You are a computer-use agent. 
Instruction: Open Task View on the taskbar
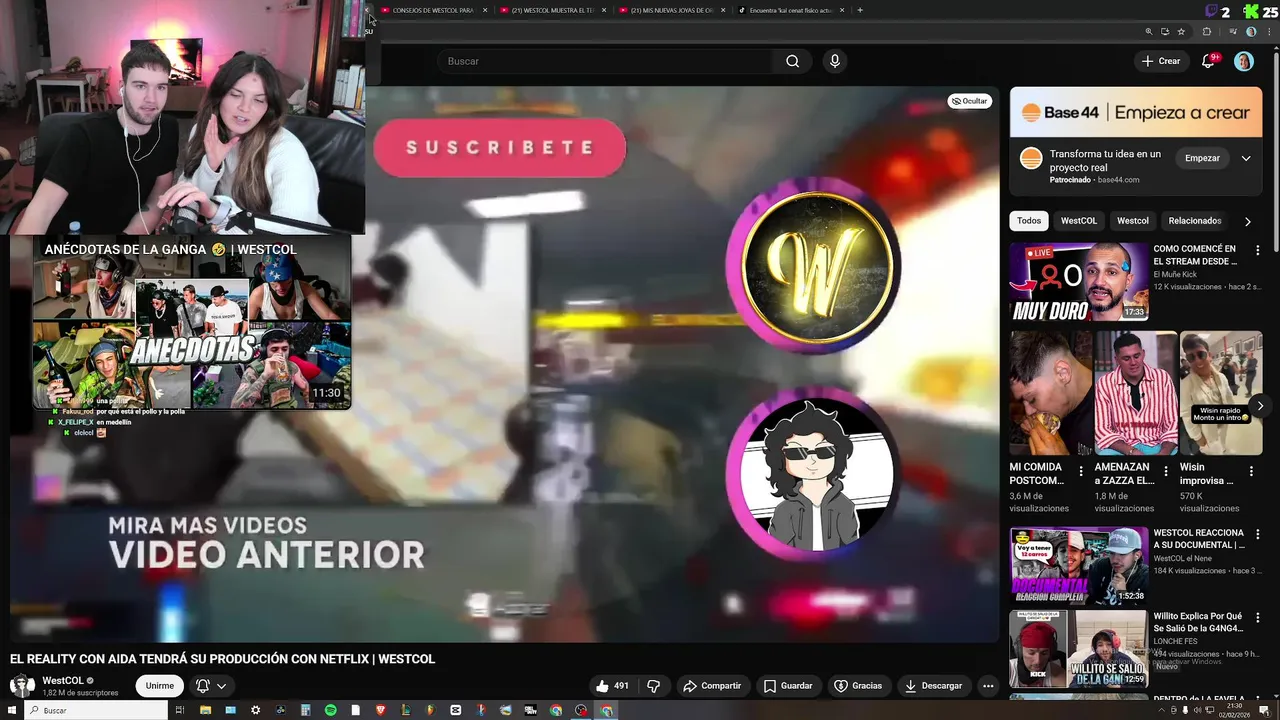coord(180,710)
